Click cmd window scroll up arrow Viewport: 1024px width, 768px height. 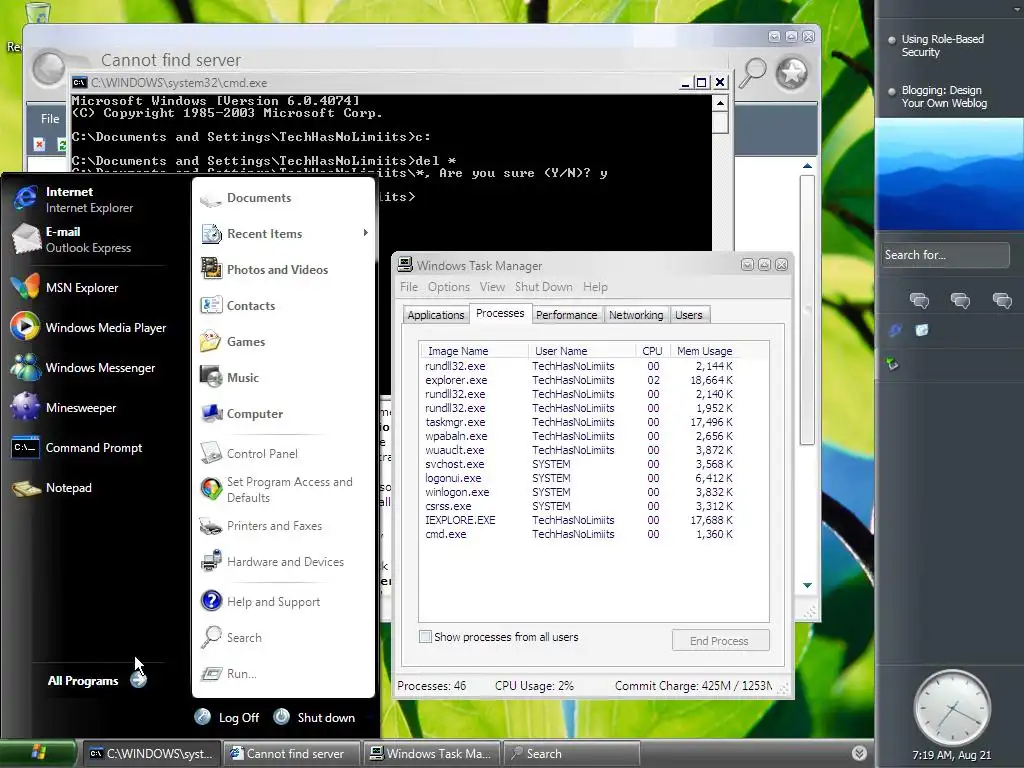[720, 103]
